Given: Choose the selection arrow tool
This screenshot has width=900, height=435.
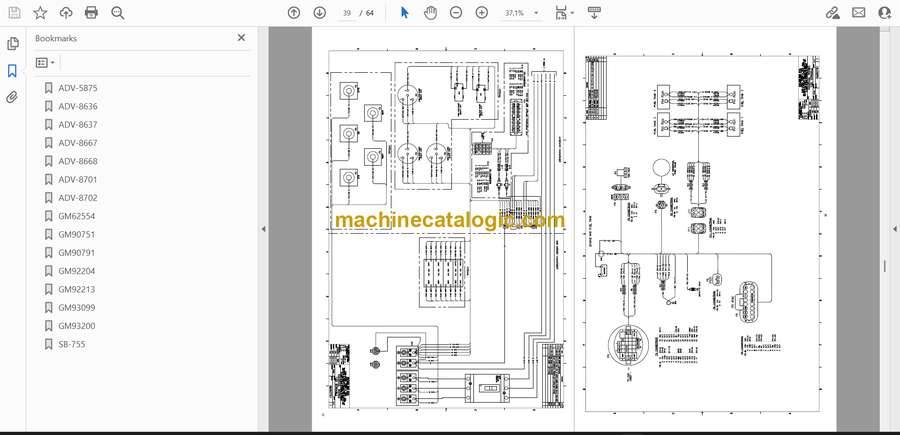Looking at the screenshot, I should [x=405, y=13].
